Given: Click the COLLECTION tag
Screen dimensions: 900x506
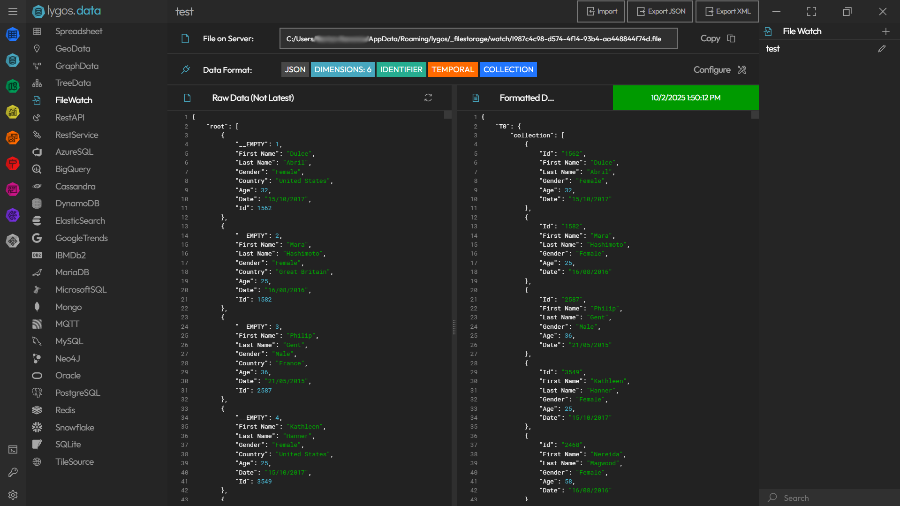Looking at the screenshot, I should 508,69.
